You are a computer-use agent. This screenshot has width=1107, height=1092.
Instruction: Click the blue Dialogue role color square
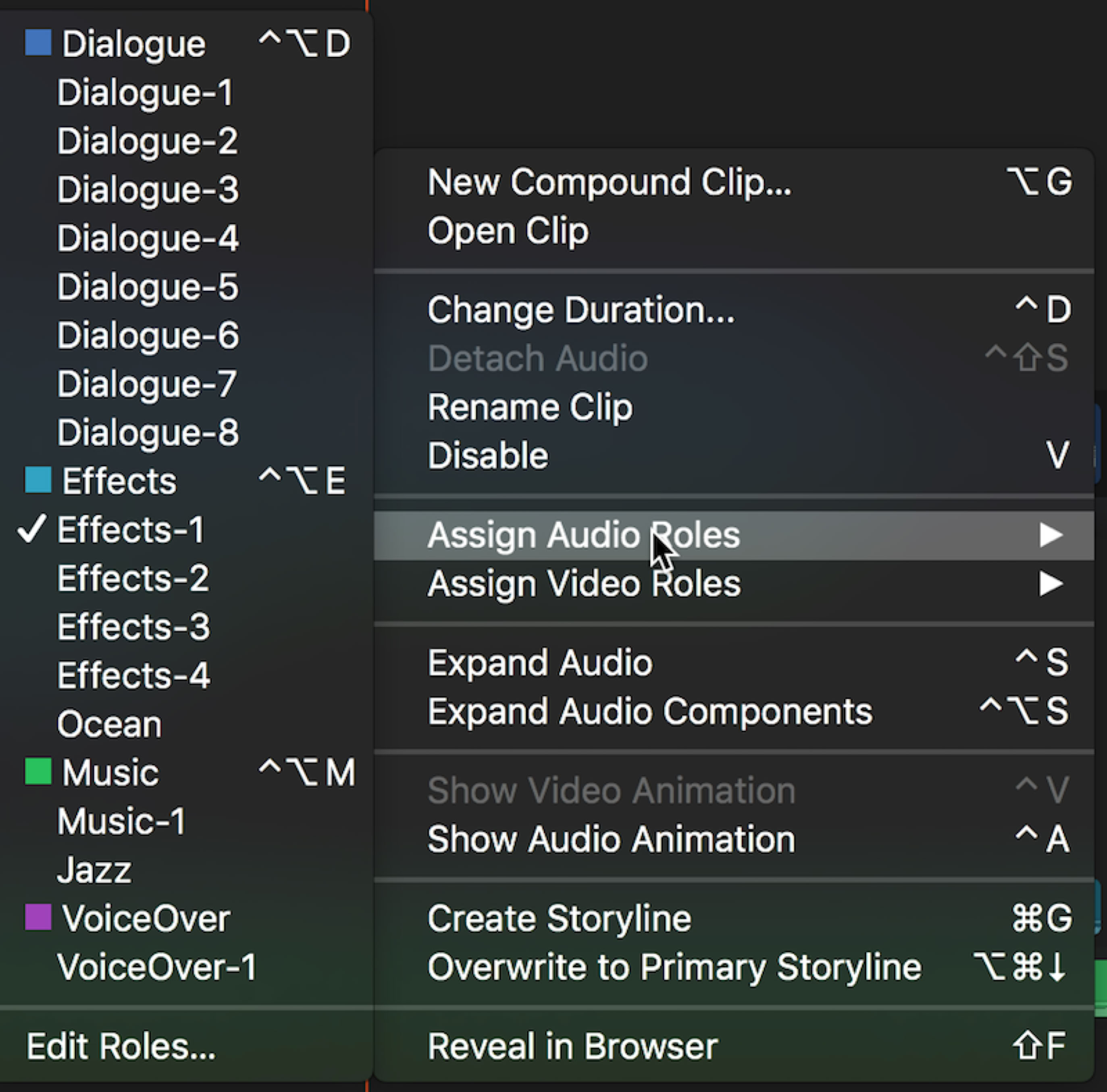point(38,43)
